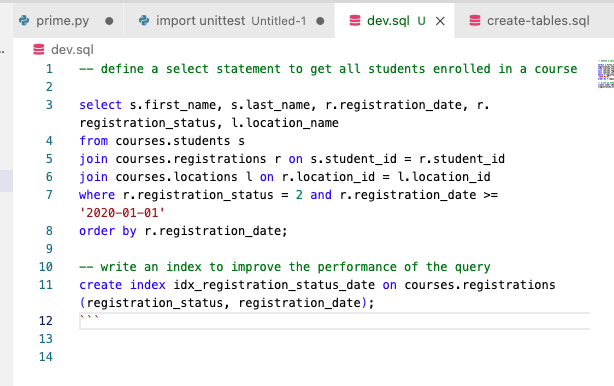The height and width of the screenshot is (386, 614).
Task: Click line number 3 in the gutter
Action: pyautogui.click(x=49, y=105)
